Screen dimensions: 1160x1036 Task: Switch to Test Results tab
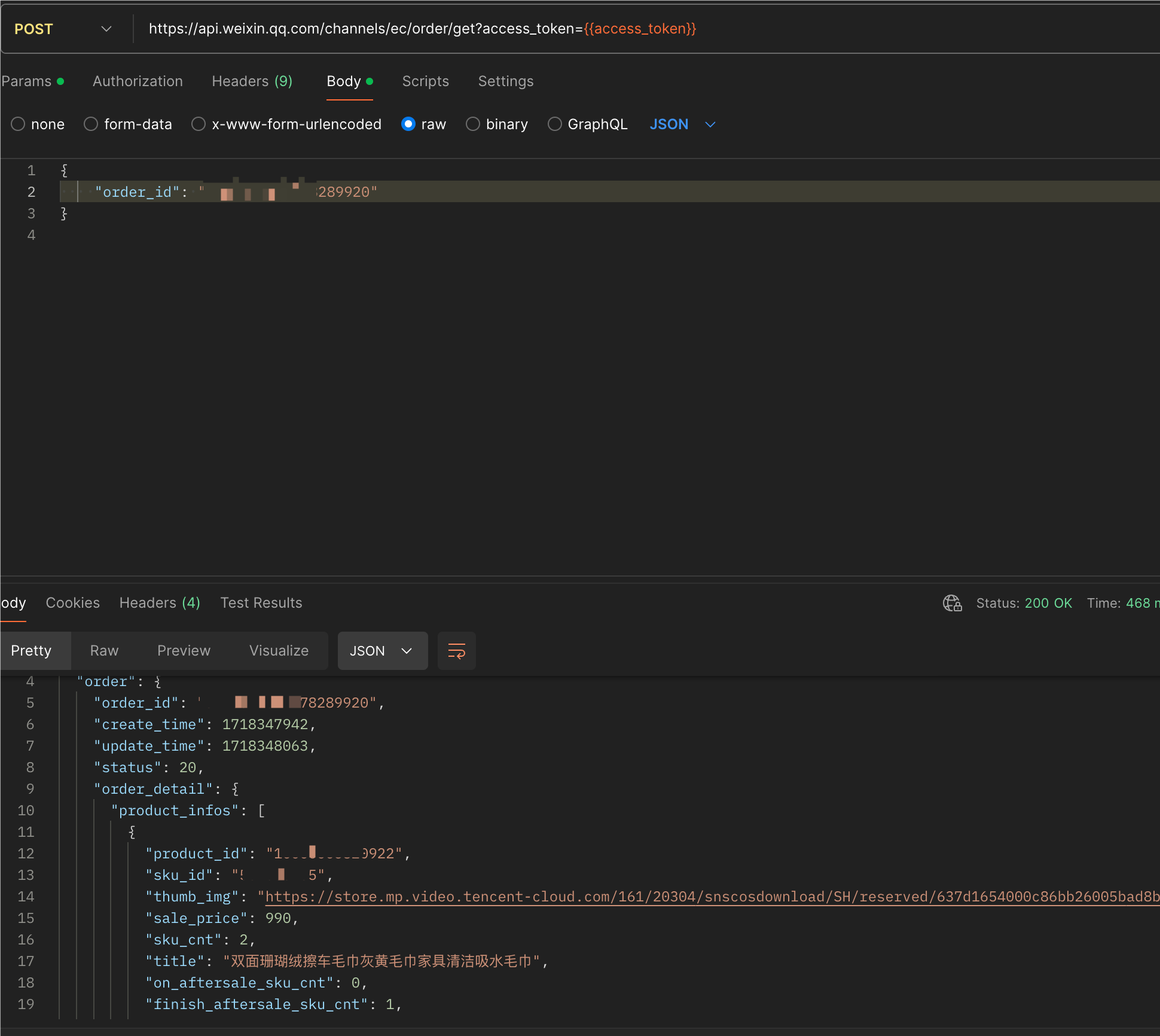tap(261, 603)
